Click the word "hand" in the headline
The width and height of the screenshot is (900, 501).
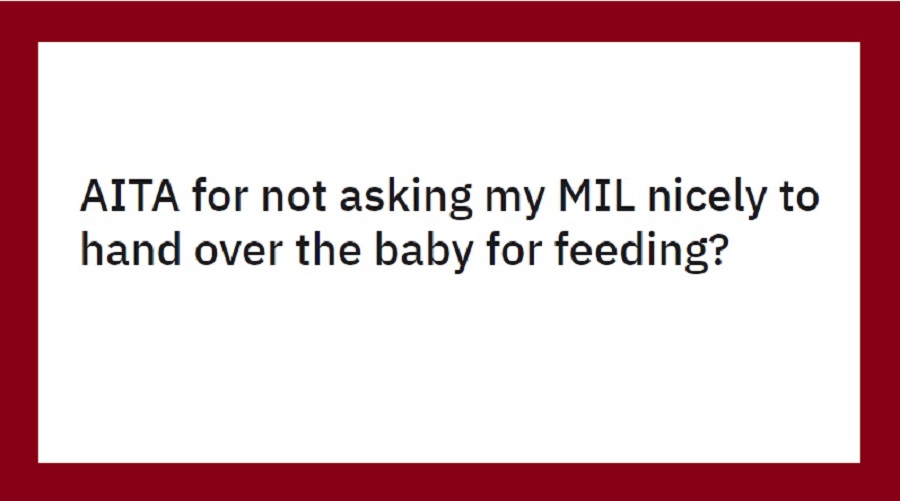click(x=130, y=249)
